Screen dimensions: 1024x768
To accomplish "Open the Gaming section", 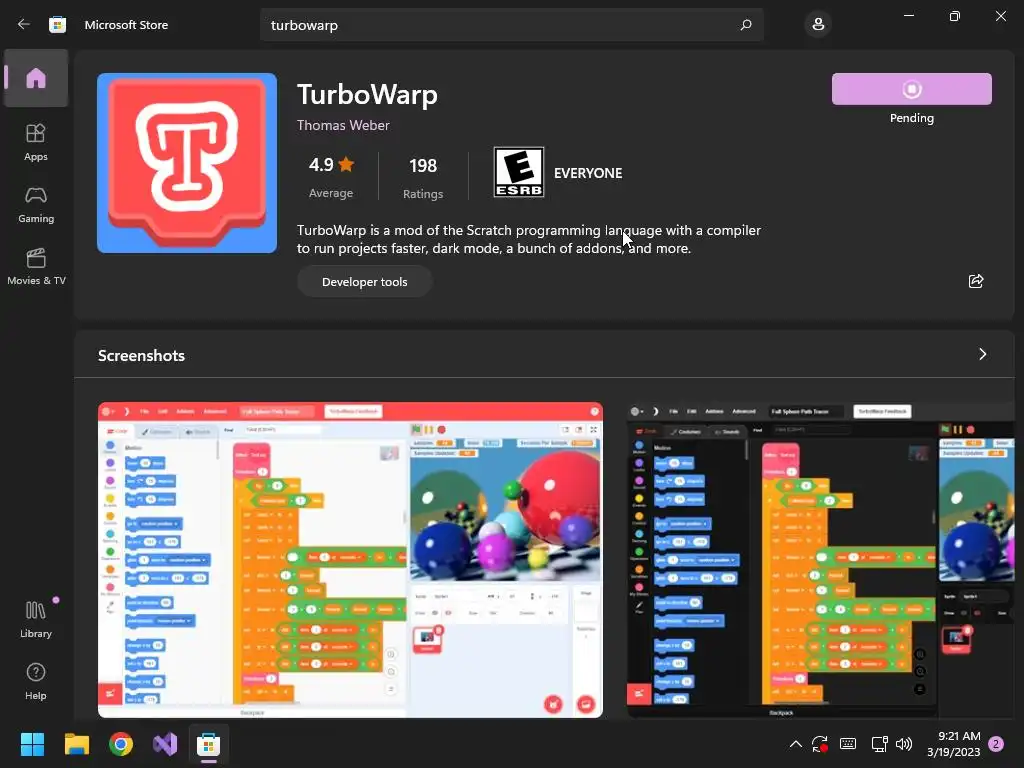I will (x=36, y=204).
